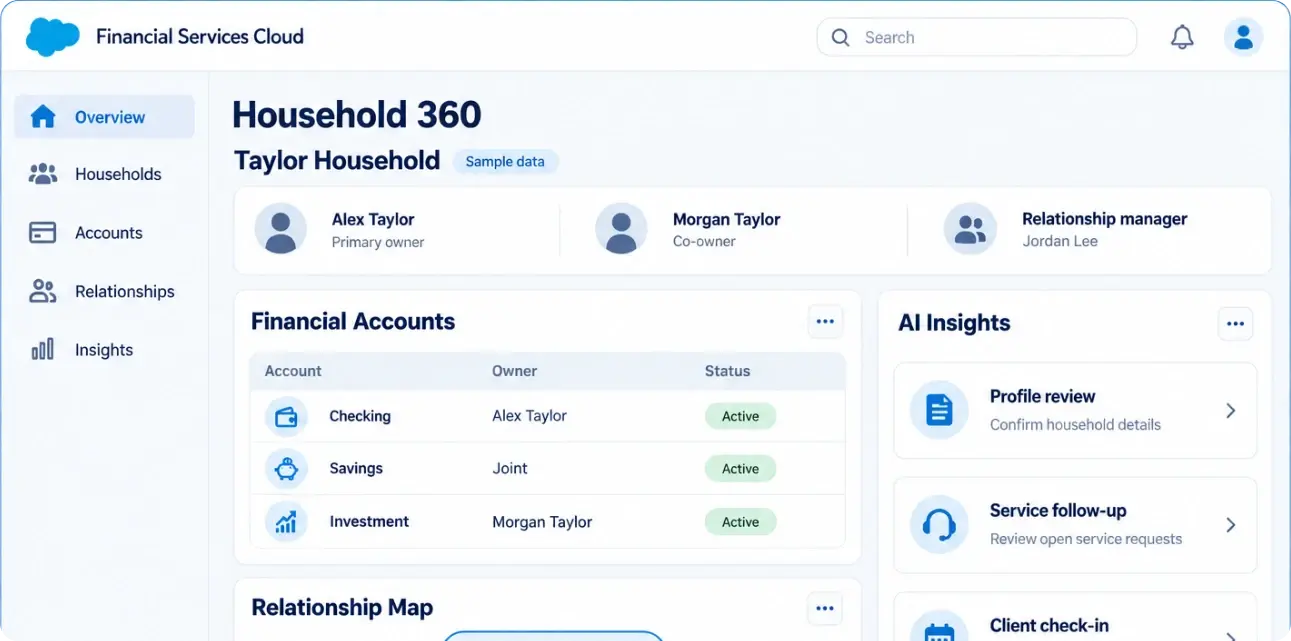Expand the Profile review chevron
The width and height of the screenshot is (1291, 641).
pos(1231,411)
